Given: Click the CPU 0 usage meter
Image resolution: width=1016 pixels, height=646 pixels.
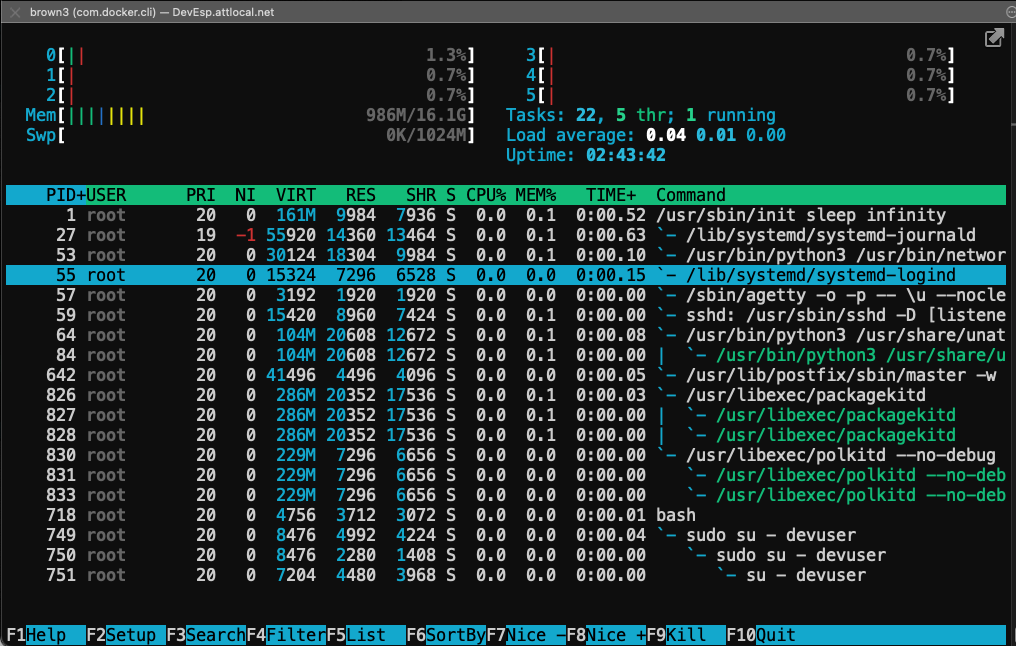Looking at the screenshot, I should point(260,56).
